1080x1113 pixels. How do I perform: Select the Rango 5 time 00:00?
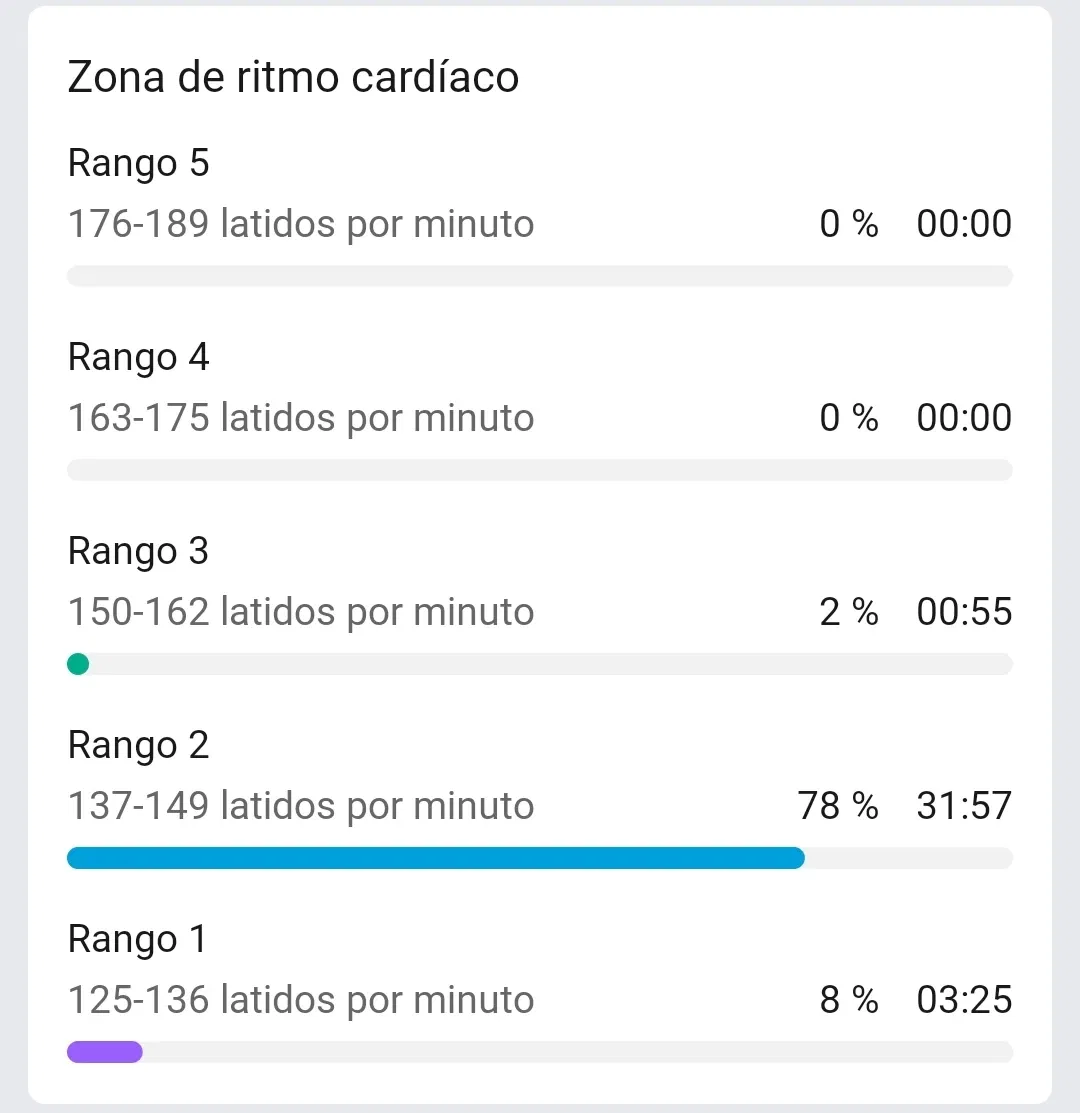[964, 224]
